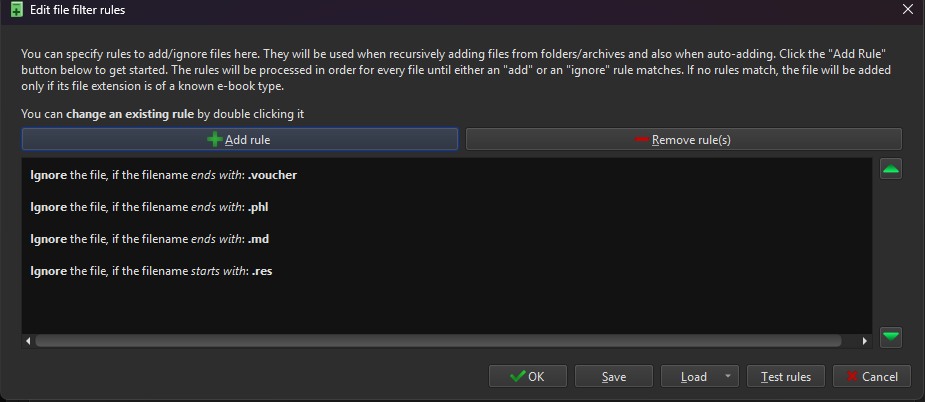Click the calibre book icon in title bar

pyautogui.click(x=17, y=9)
